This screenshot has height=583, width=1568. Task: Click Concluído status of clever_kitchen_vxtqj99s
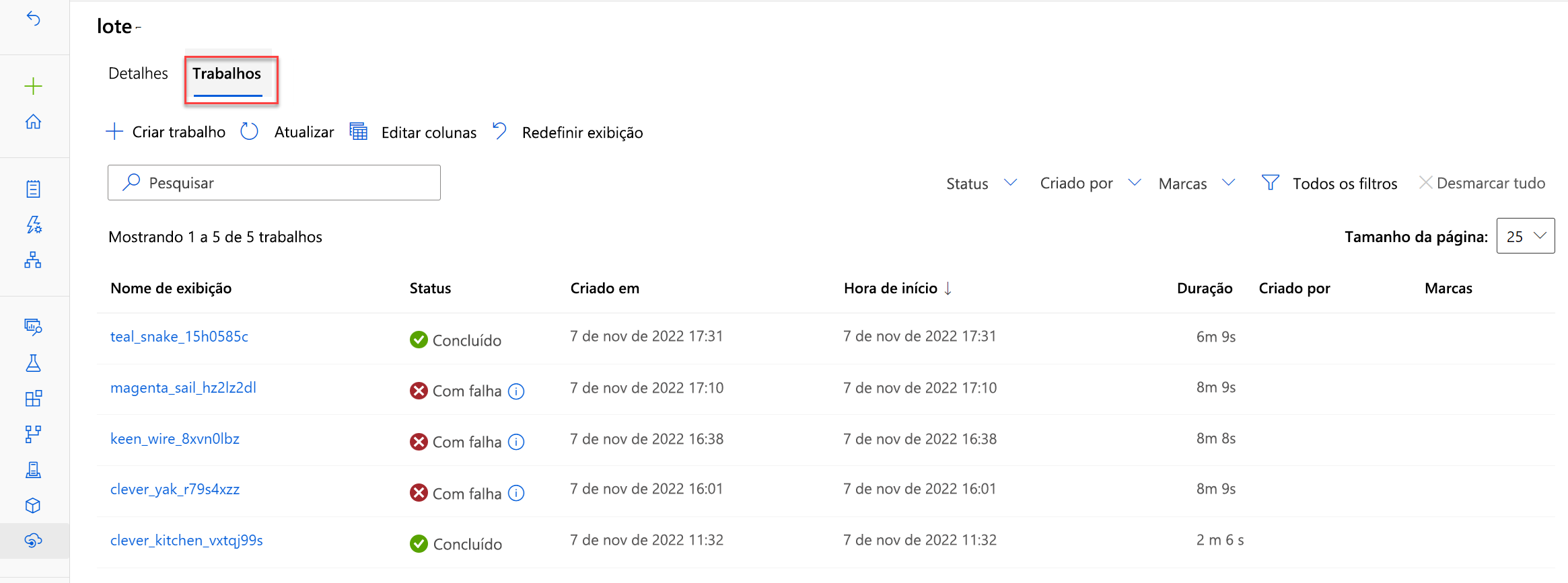tap(456, 544)
